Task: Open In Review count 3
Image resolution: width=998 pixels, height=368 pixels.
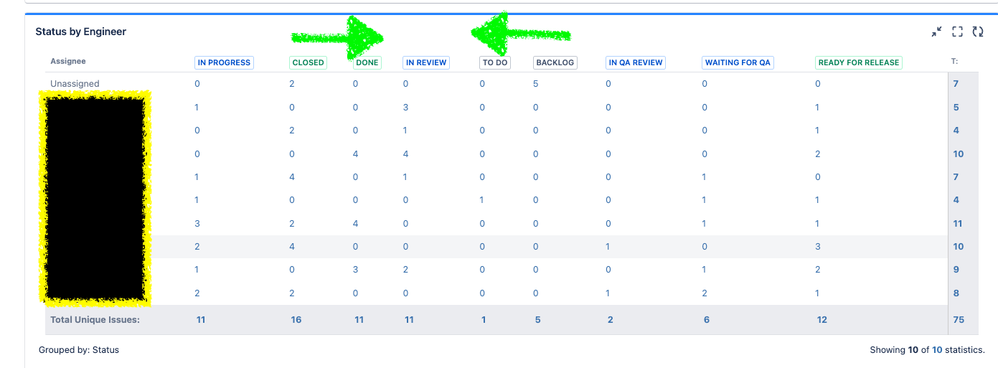Action: pos(405,107)
